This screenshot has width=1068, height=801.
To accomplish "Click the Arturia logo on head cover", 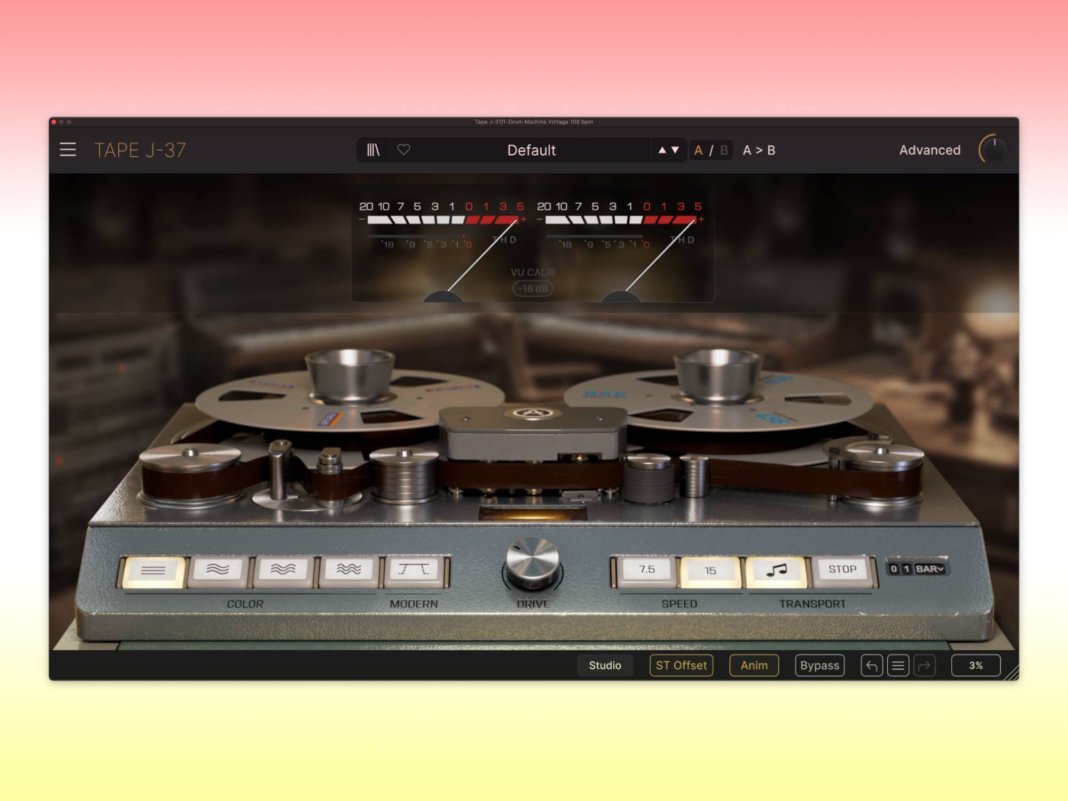I will [533, 413].
